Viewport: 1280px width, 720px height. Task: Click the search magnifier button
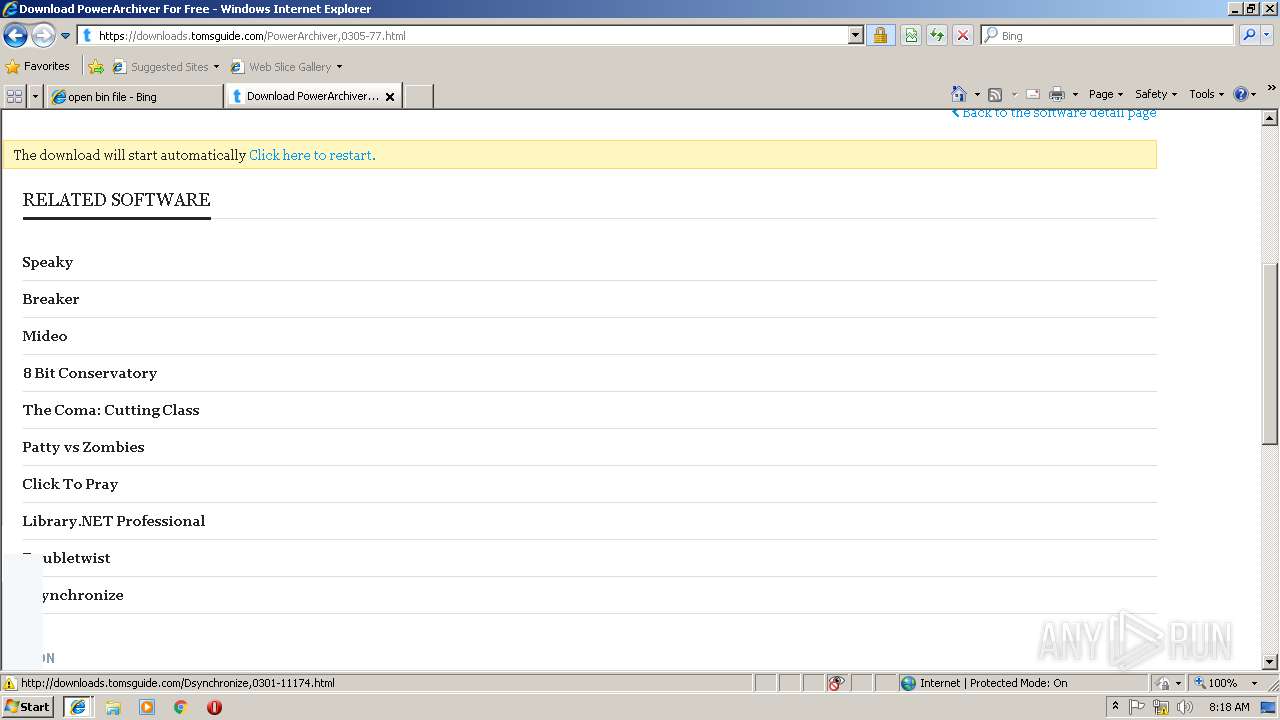point(1248,35)
